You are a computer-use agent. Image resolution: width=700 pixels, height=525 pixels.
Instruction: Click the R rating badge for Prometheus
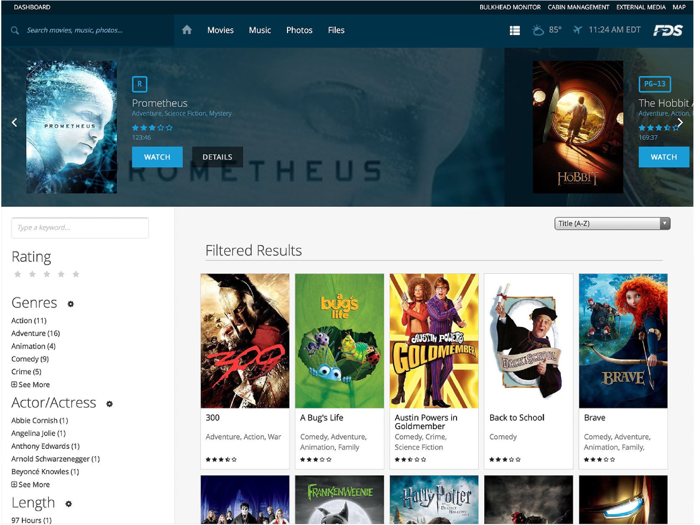pyautogui.click(x=140, y=84)
